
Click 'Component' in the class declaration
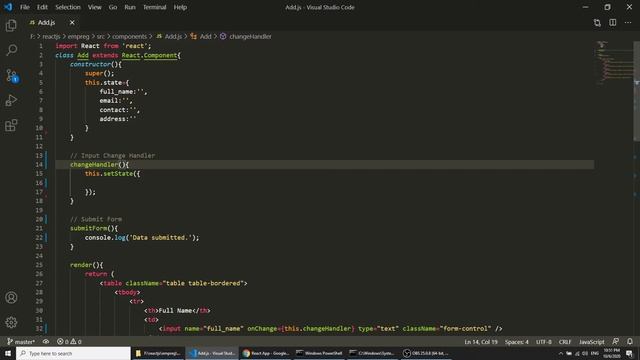[160, 55]
